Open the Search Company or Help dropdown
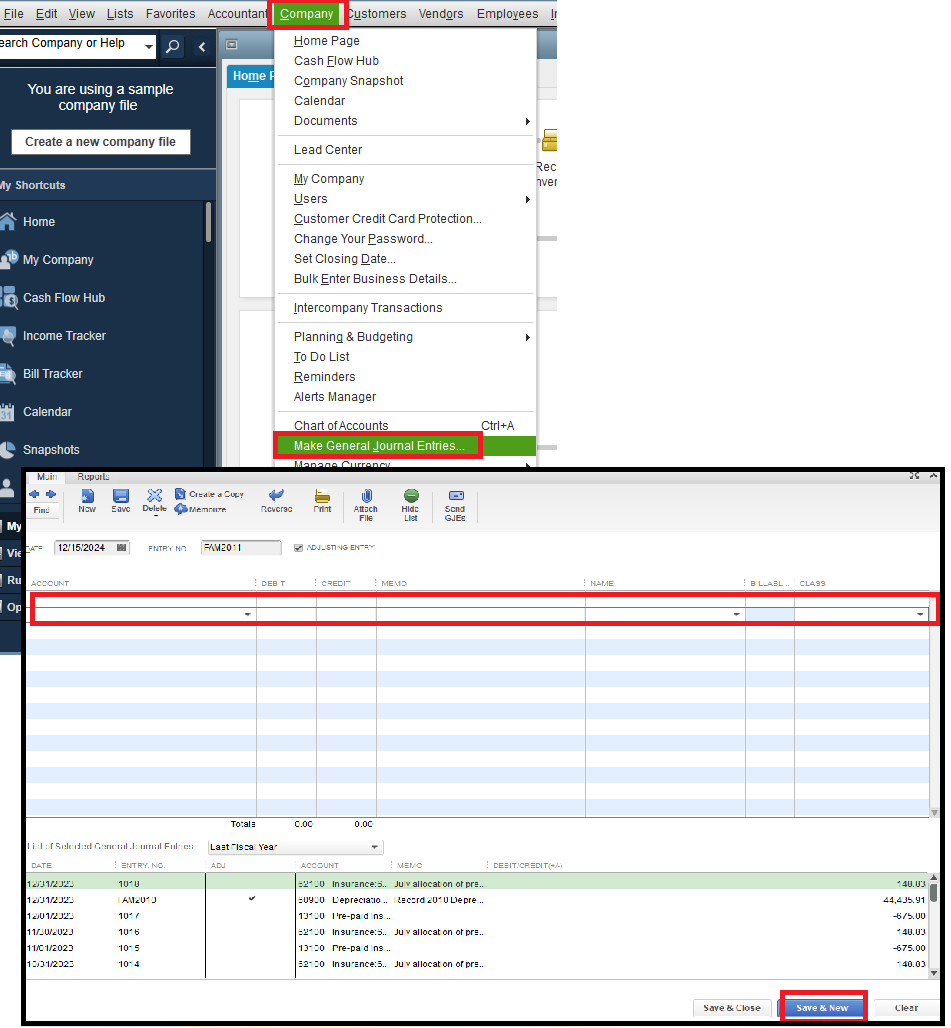This screenshot has width=951, height=1028. coord(149,47)
